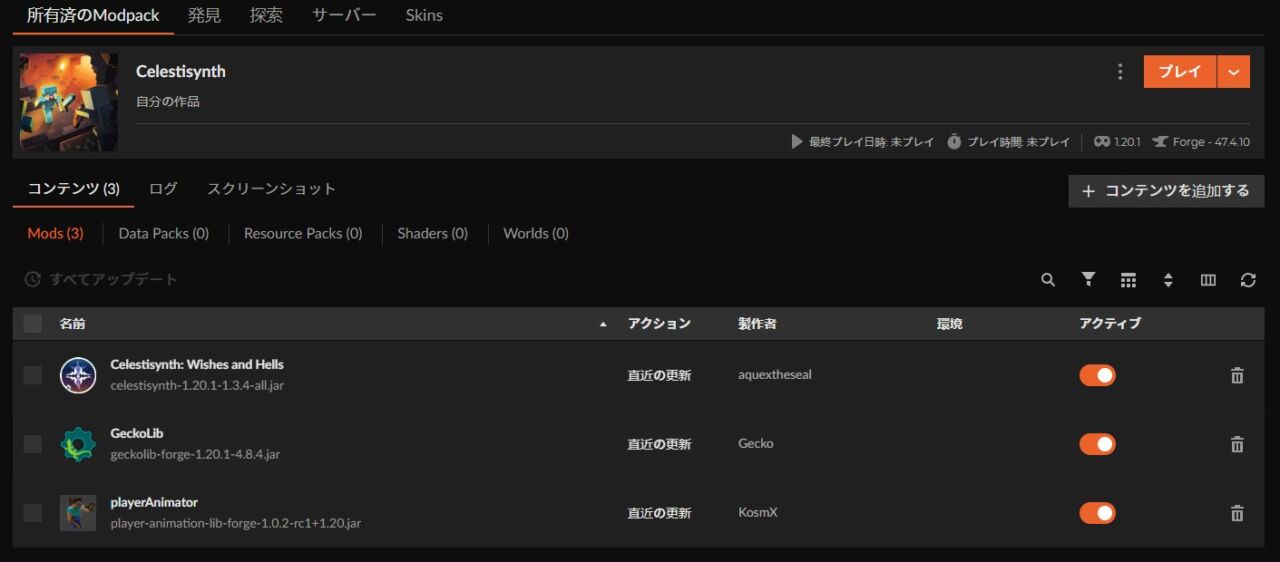Click the すべてアップデート link
This screenshot has width=1280, height=562.
(114, 280)
